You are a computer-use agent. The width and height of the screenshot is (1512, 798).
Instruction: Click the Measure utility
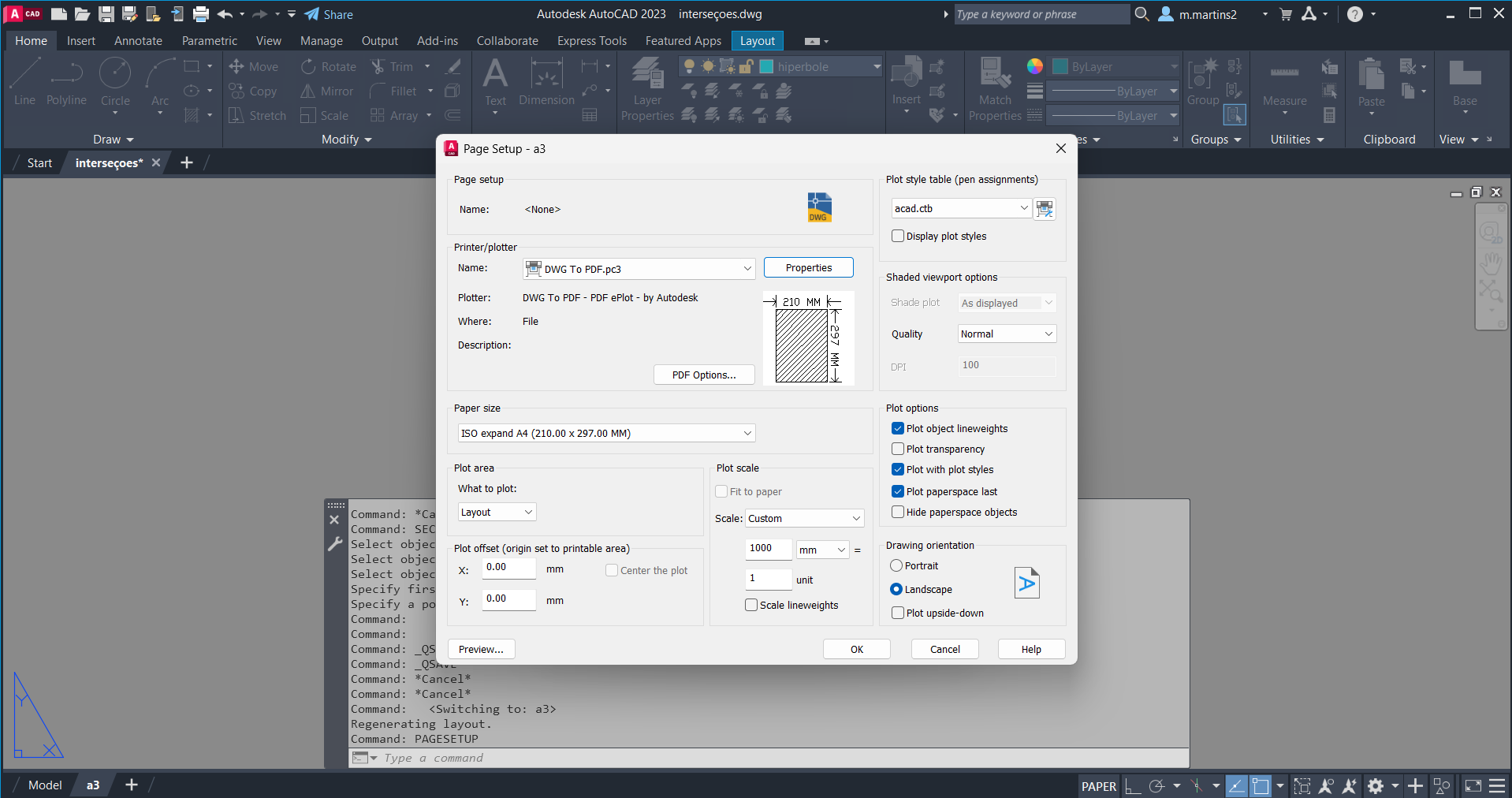tap(1284, 82)
